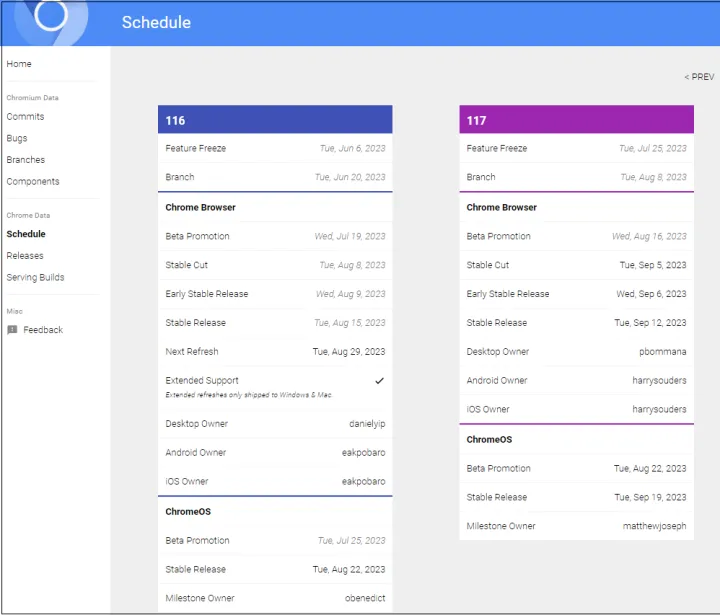Click milestone owner matthewjoseph

654,526
